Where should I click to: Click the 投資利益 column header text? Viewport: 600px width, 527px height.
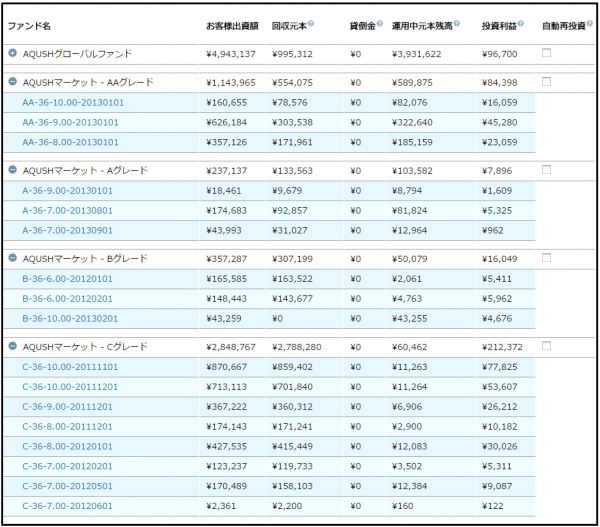click(499, 26)
